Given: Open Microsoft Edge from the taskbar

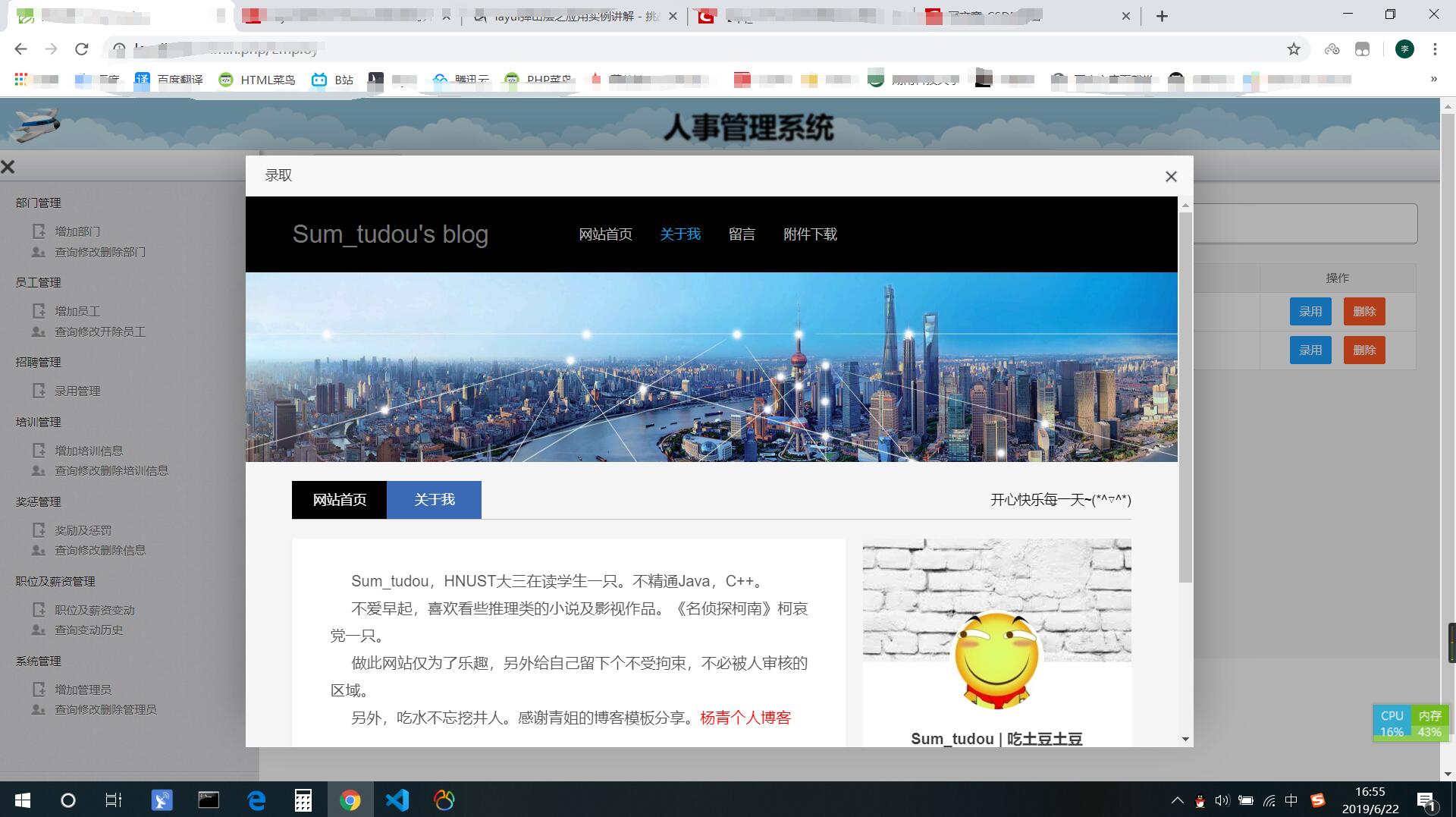Looking at the screenshot, I should (256, 800).
